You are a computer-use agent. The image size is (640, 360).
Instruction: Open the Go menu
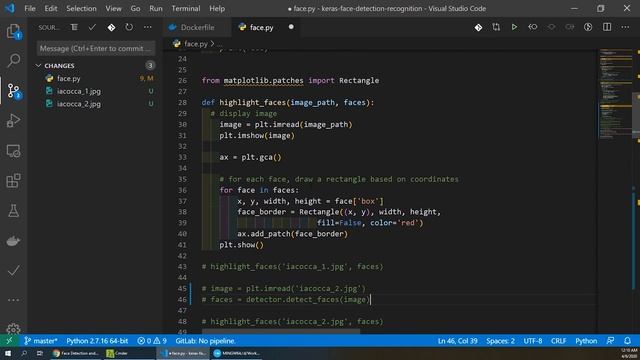(135, 8)
